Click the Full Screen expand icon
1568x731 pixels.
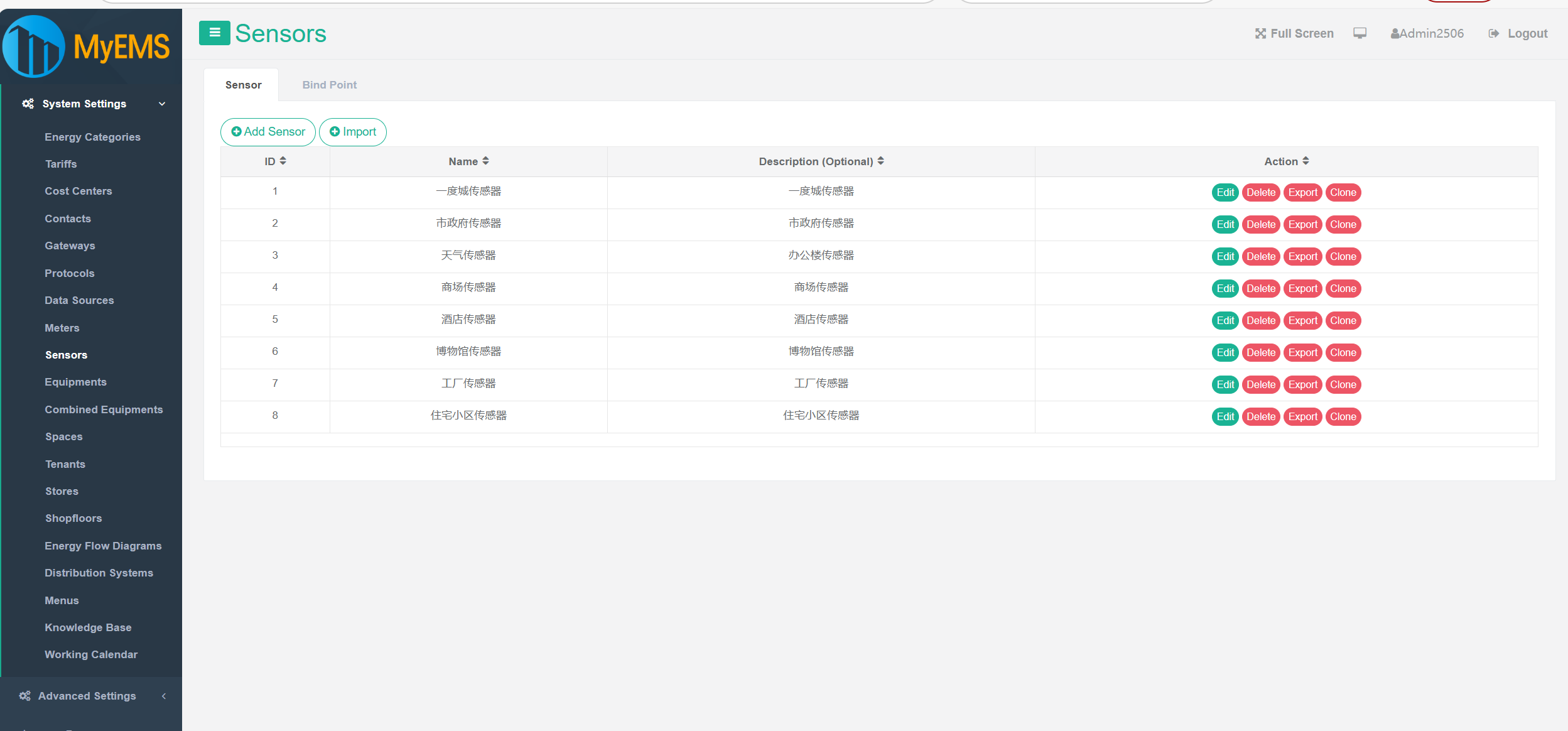[x=1260, y=34]
